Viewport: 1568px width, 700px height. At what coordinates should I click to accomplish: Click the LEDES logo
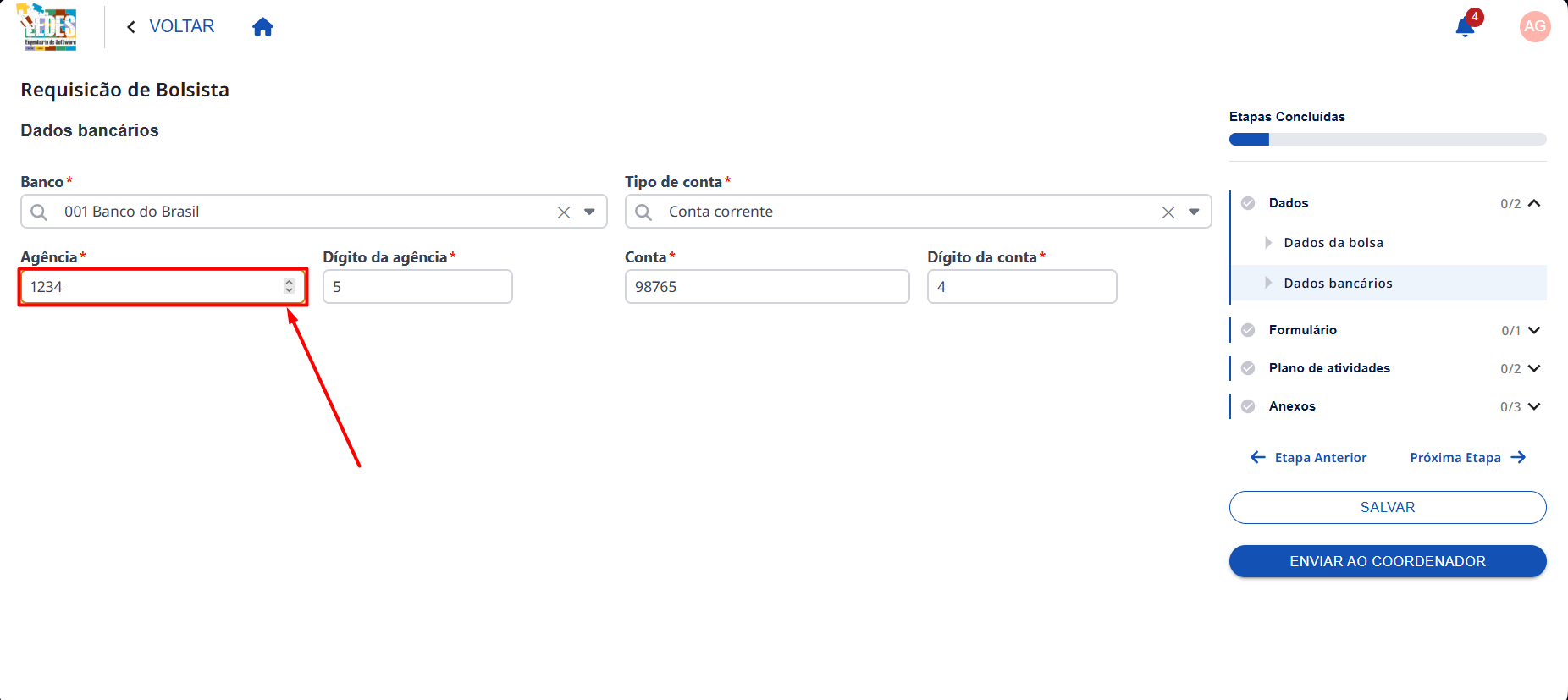coord(47,27)
